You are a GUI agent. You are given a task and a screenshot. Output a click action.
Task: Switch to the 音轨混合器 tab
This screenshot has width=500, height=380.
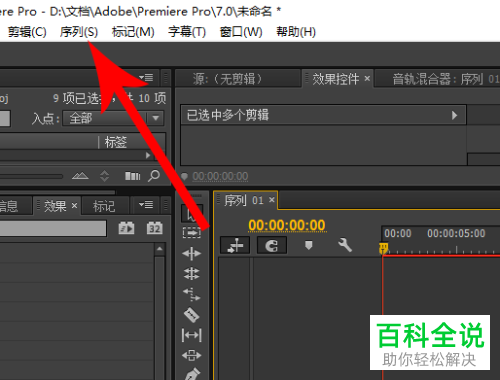[x=437, y=79]
